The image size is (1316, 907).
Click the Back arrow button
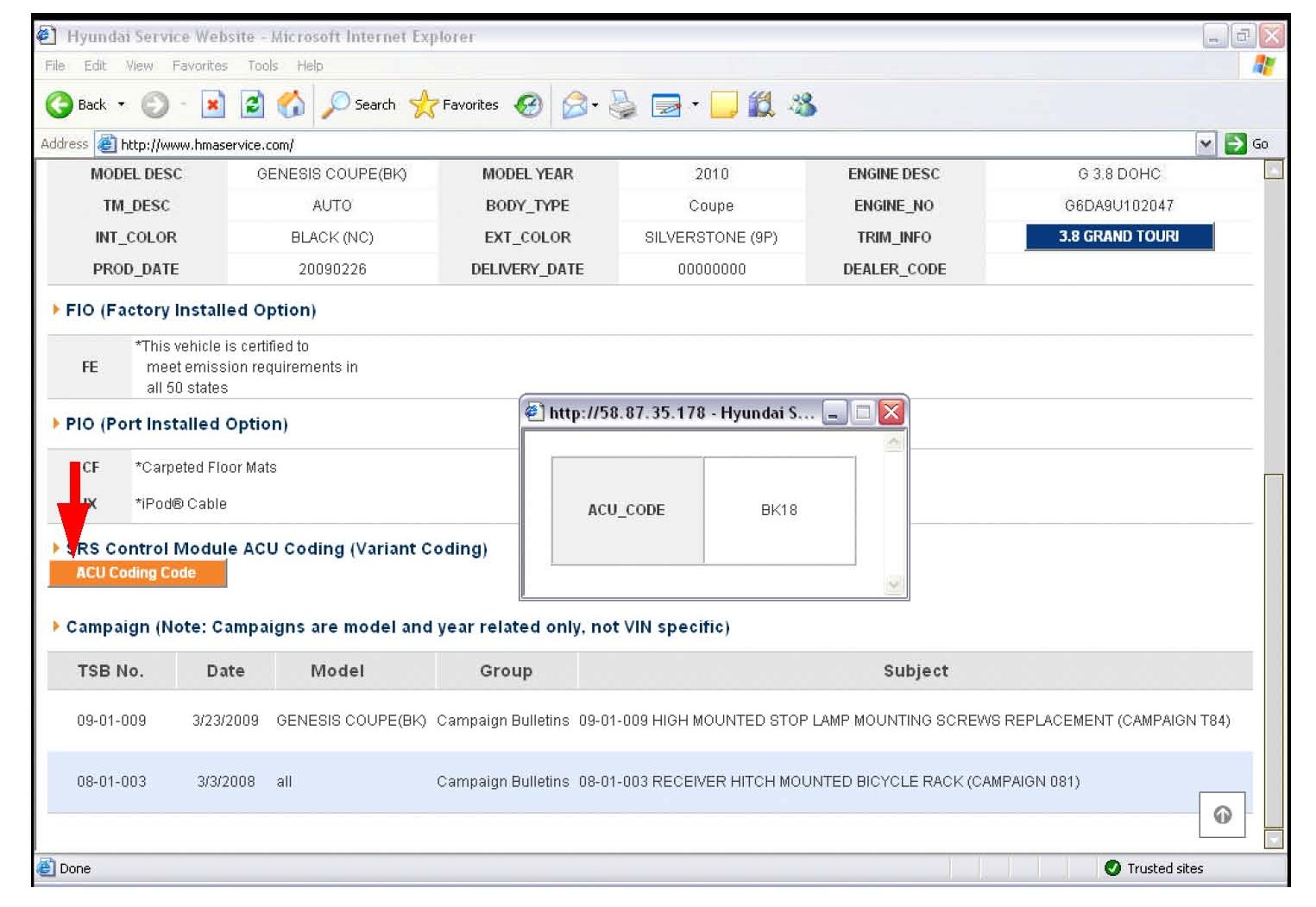(60, 105)
